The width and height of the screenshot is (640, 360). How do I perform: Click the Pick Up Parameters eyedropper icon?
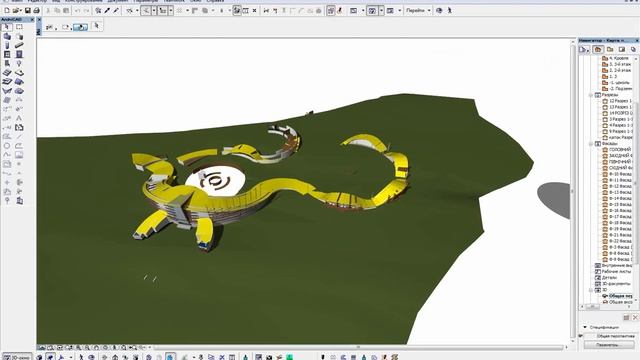click(107, 11)
